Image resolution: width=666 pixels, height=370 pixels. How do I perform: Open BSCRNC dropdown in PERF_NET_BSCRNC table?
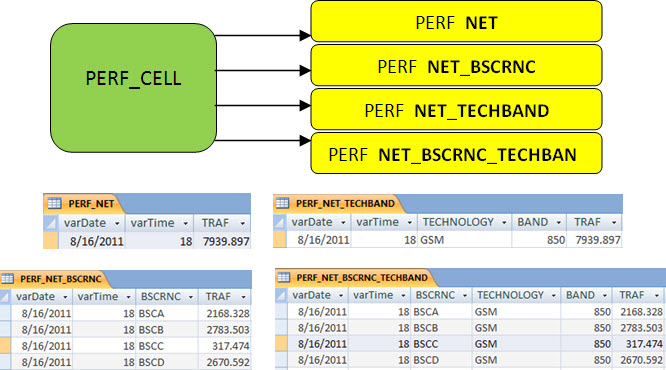click(x=191, y=297)
